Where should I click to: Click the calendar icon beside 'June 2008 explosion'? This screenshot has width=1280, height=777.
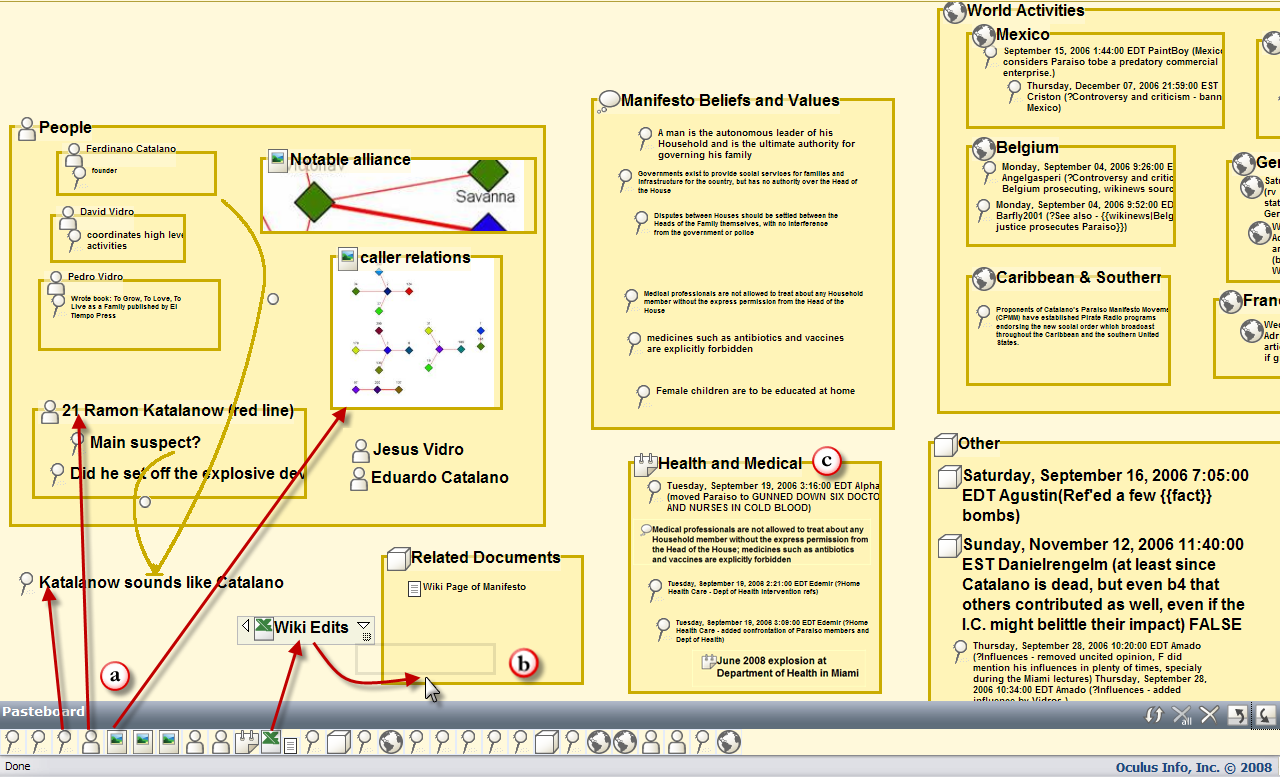point(708,662)
